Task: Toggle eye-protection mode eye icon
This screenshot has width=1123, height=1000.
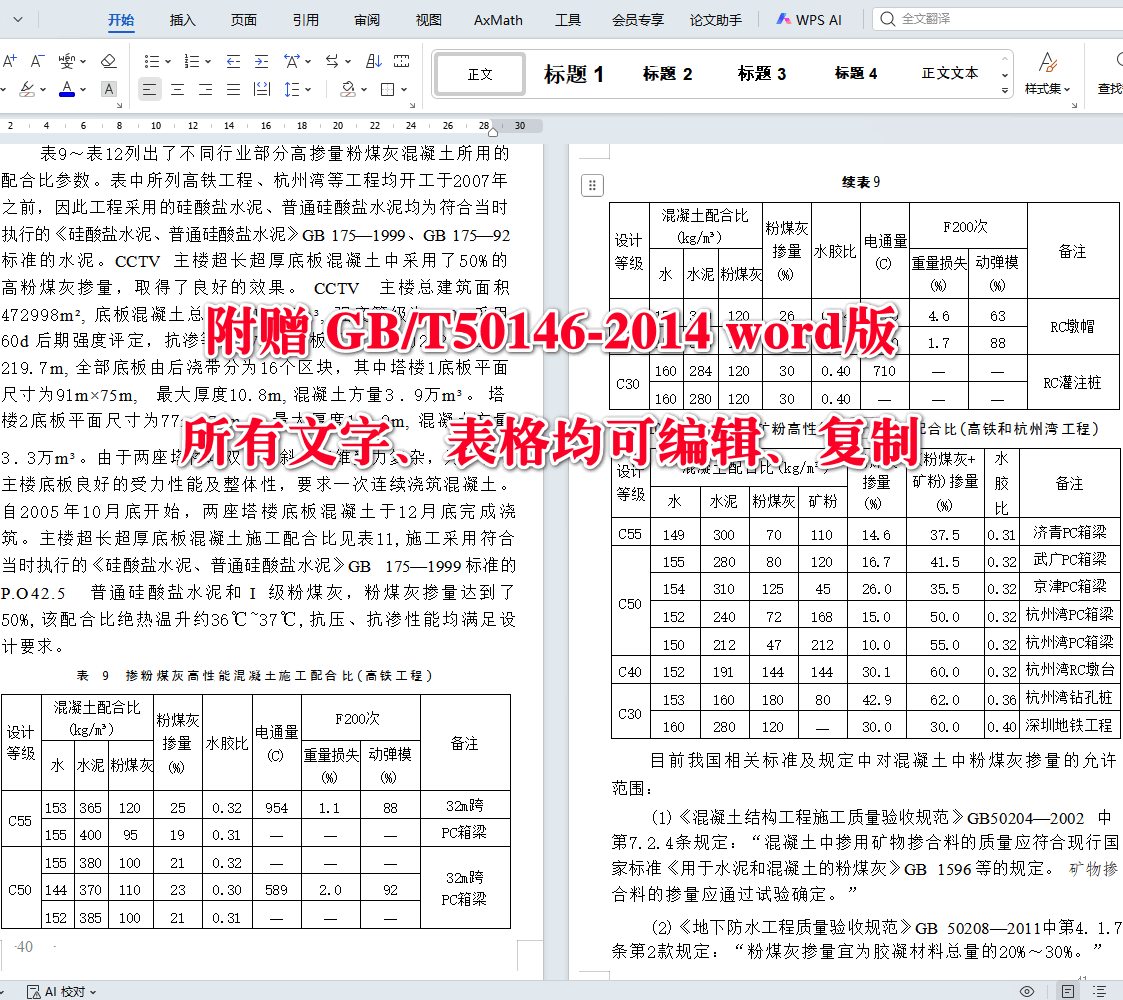Action: [1027, 991]
